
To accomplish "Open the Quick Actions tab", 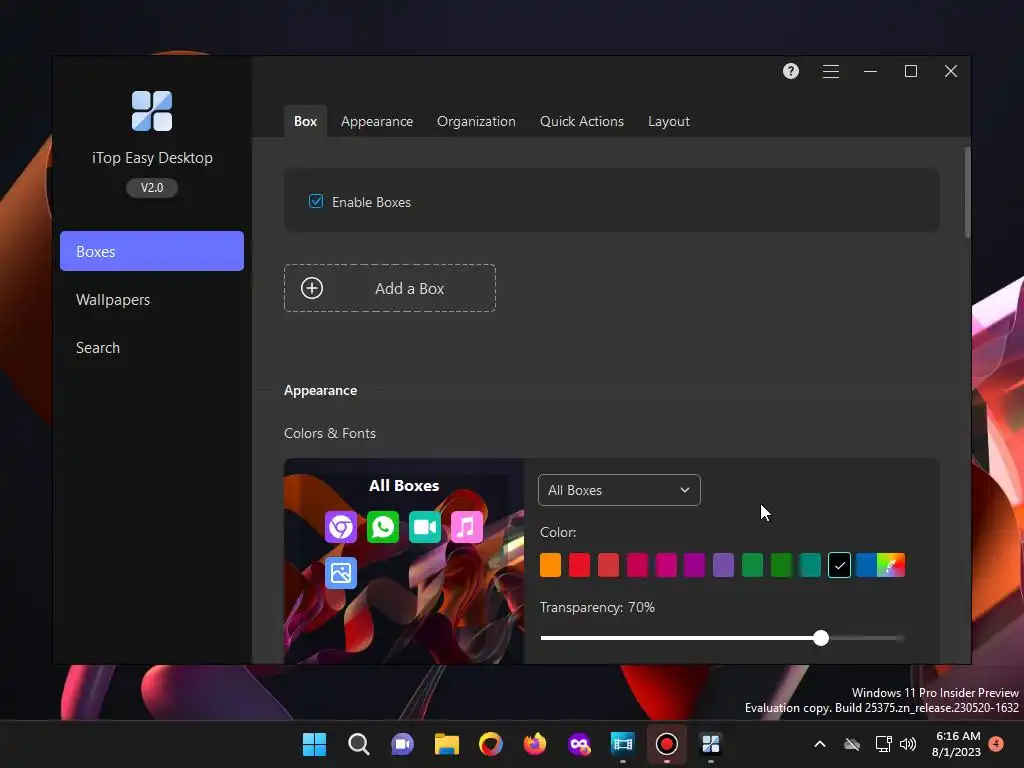I will click(581, 121).
